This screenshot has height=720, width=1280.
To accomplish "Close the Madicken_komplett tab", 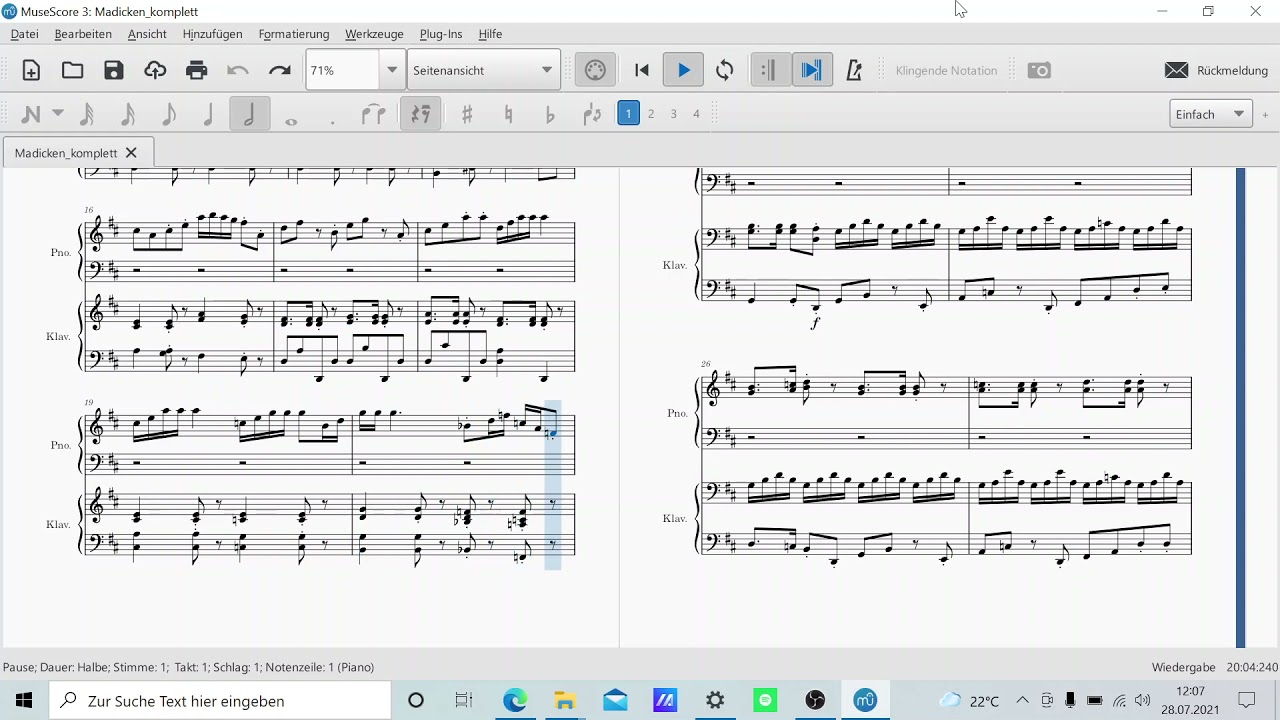I will tap(131, 153).
